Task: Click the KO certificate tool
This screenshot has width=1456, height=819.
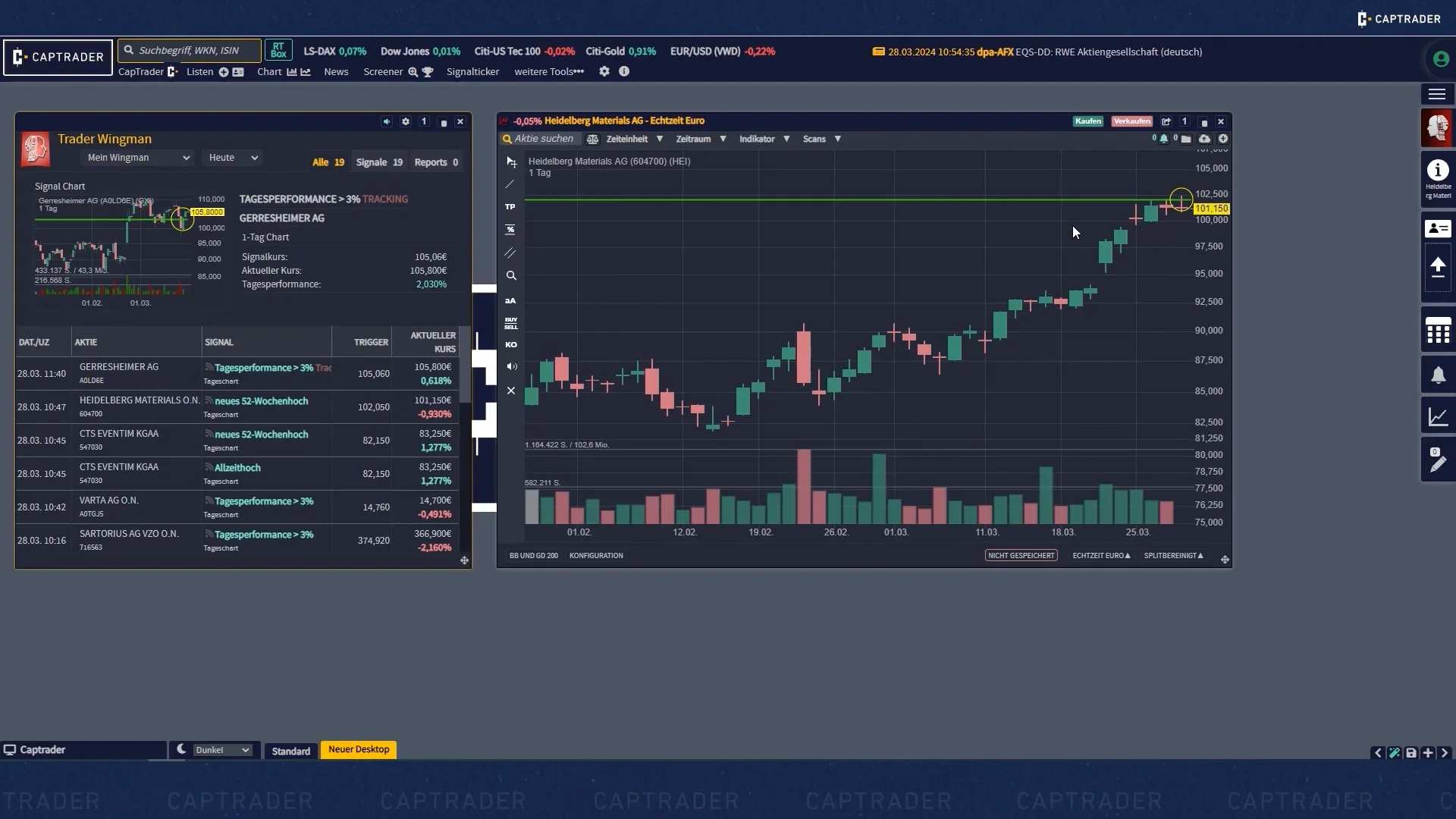Action: tap(510, 344)
